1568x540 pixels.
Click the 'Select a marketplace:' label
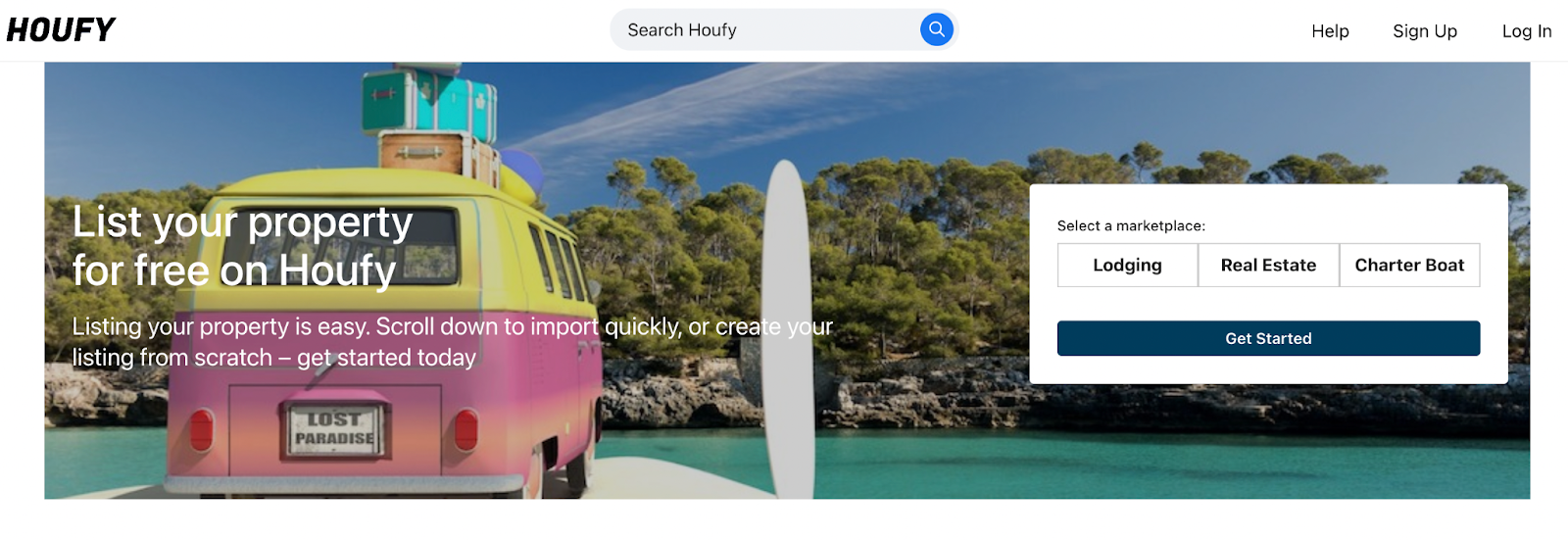point(1131,226)
